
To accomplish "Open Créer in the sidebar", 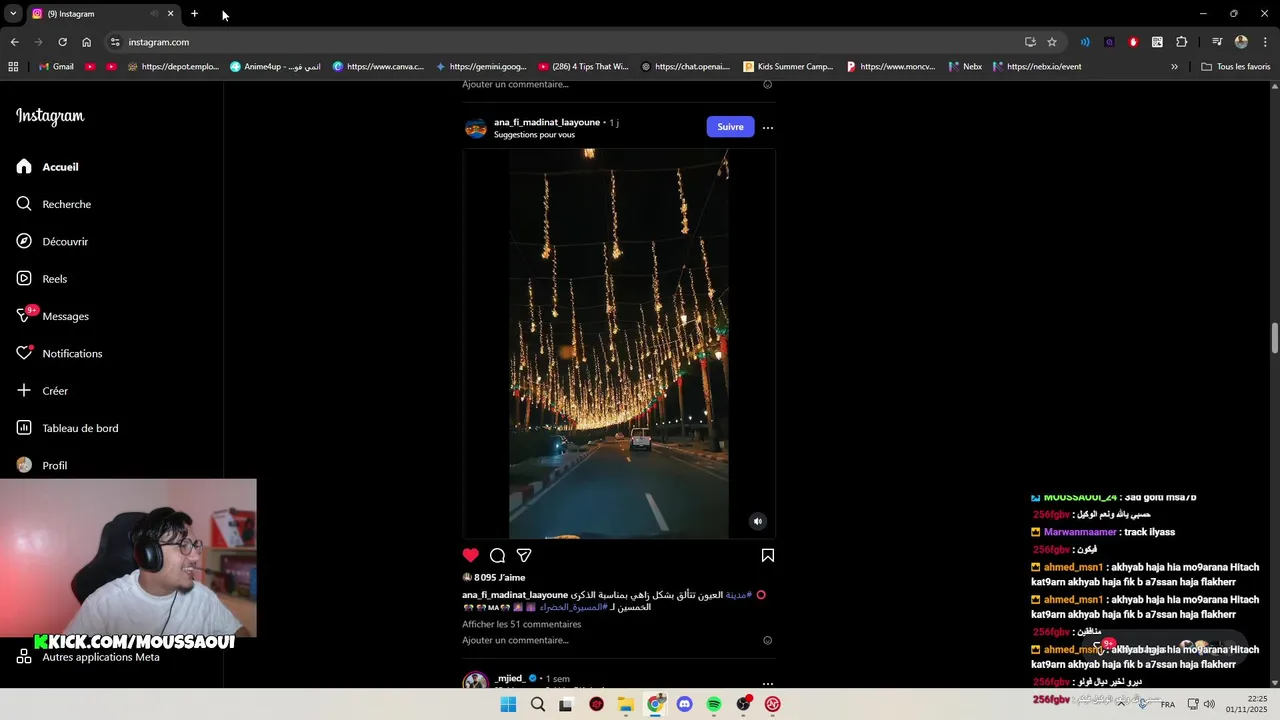I will click(42, 391).
